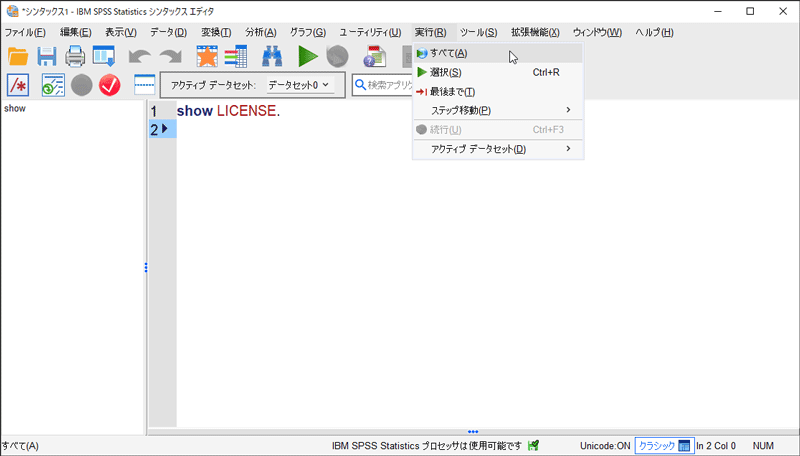Open the ウィンドウ(W) menu
Viewport: 800px width, 456px height.
tap(597, 33)
